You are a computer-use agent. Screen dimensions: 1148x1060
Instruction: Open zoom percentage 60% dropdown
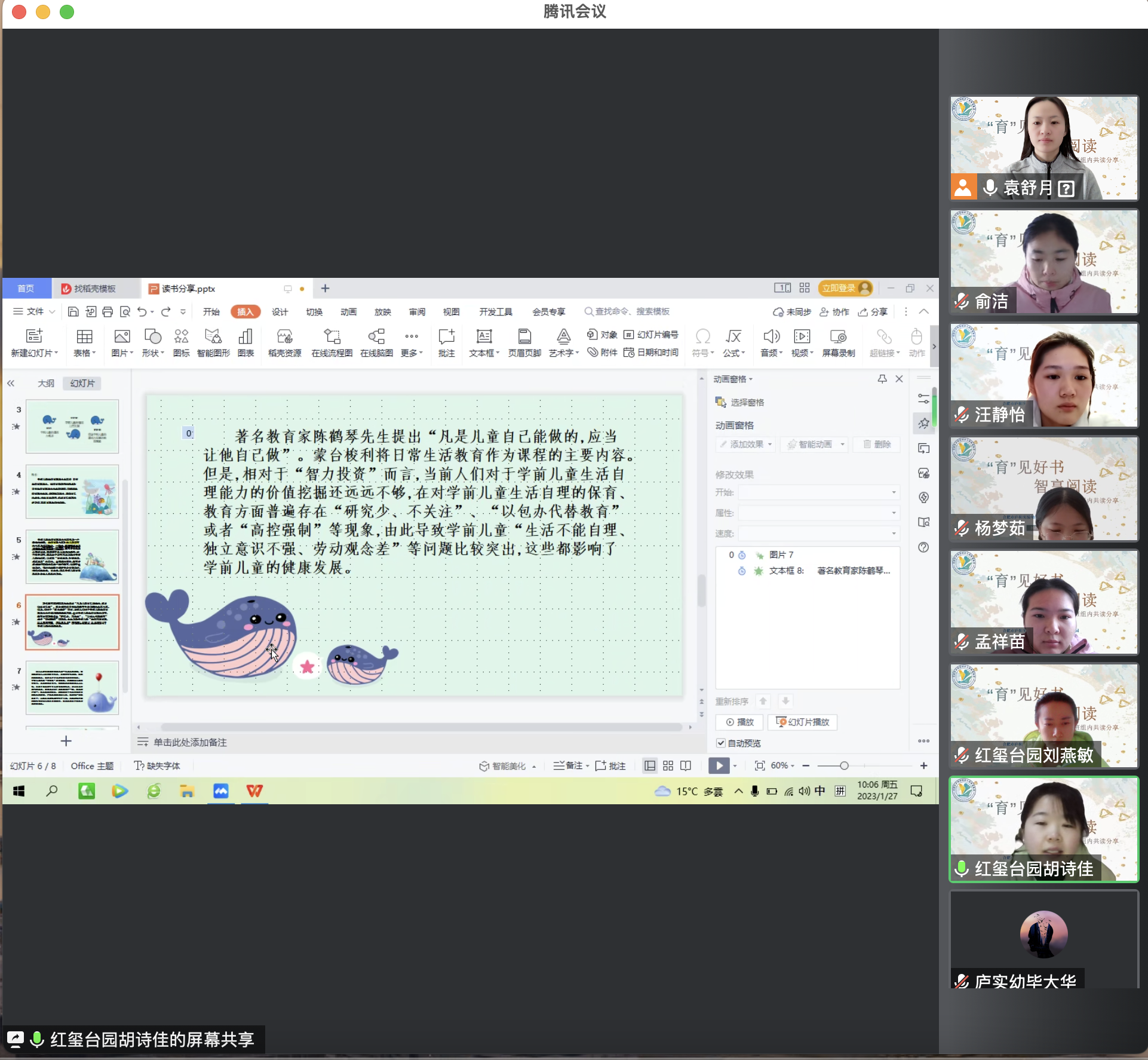tap(782, 765)
